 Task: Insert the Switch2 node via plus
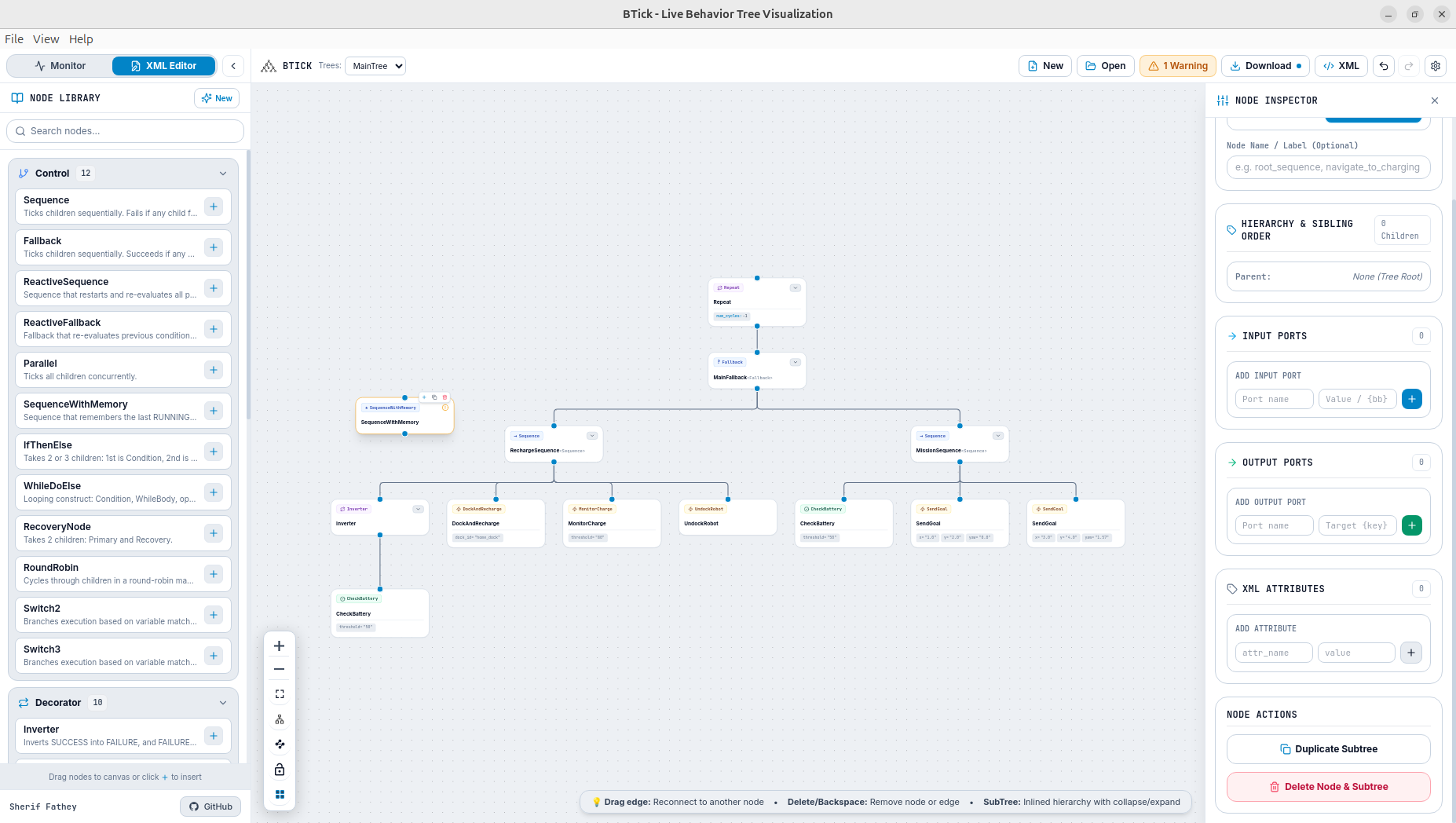(214, 615)
